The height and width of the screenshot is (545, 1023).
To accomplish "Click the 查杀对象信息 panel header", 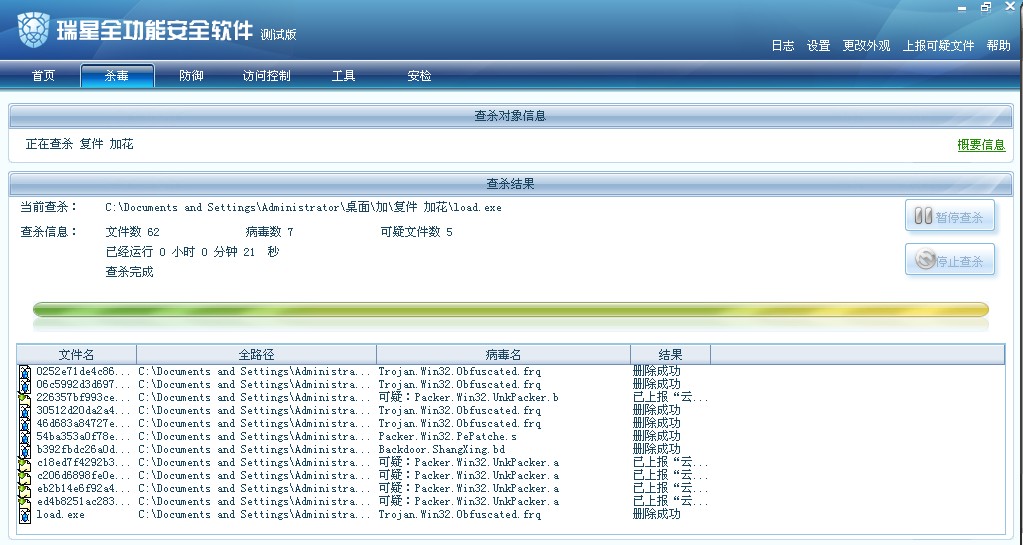I will click(x=510, y=116).
